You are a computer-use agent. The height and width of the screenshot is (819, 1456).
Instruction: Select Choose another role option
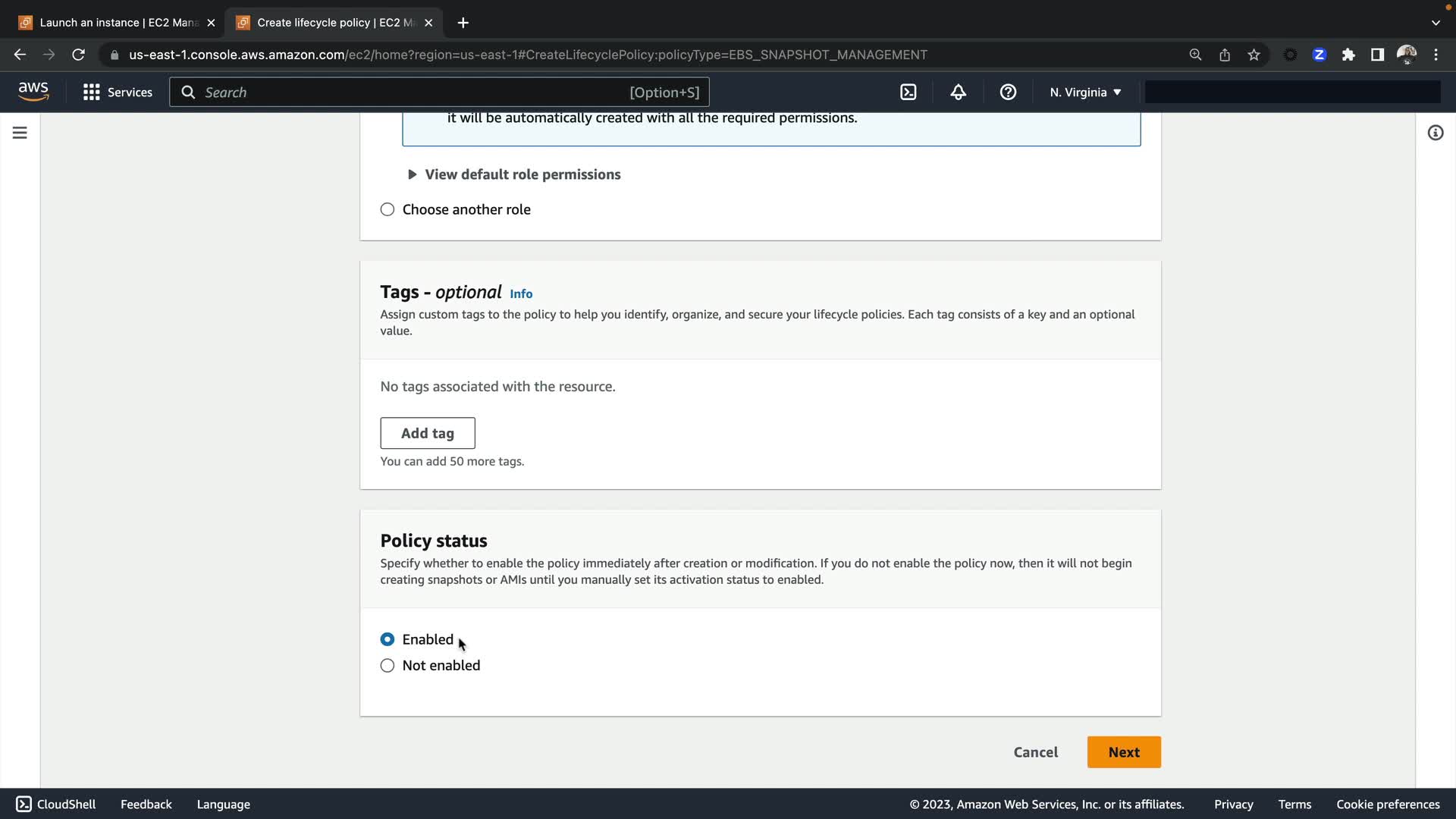coord(388,209)
